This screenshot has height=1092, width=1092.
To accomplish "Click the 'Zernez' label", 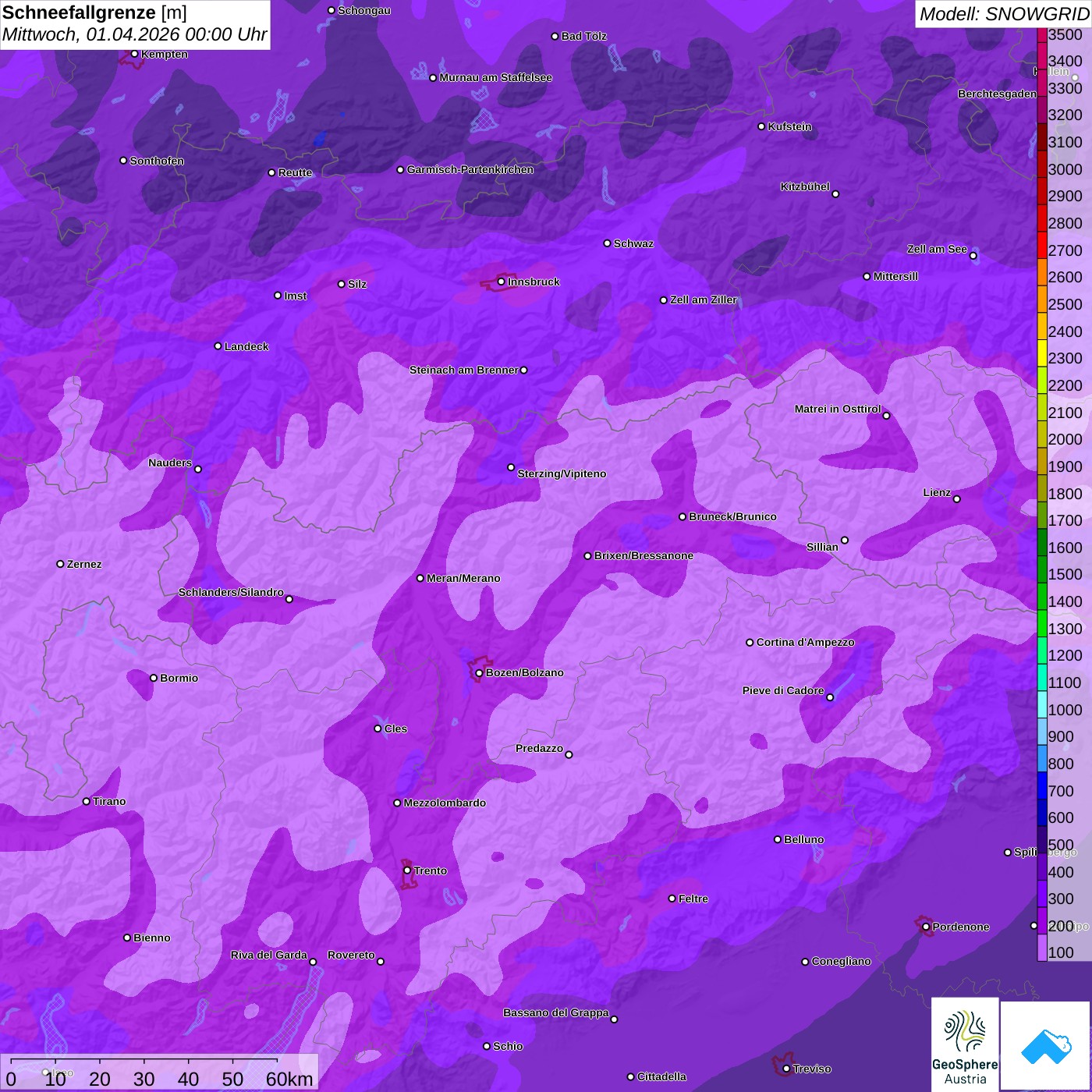I will [x=84, y=564].
